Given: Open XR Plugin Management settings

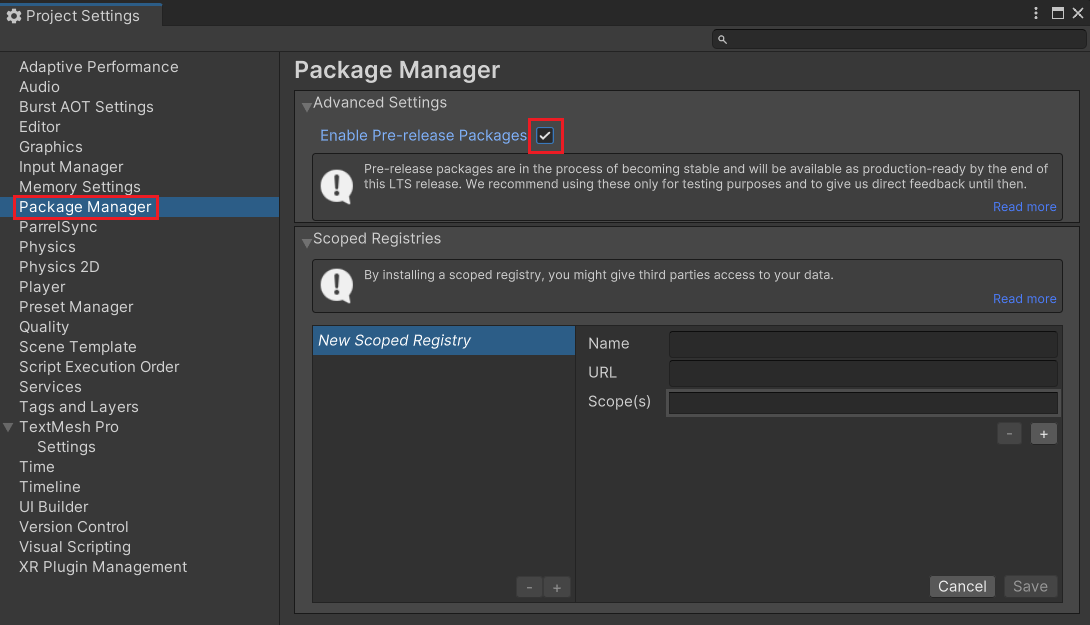Looking at the screenshot, I should (103, 567).
